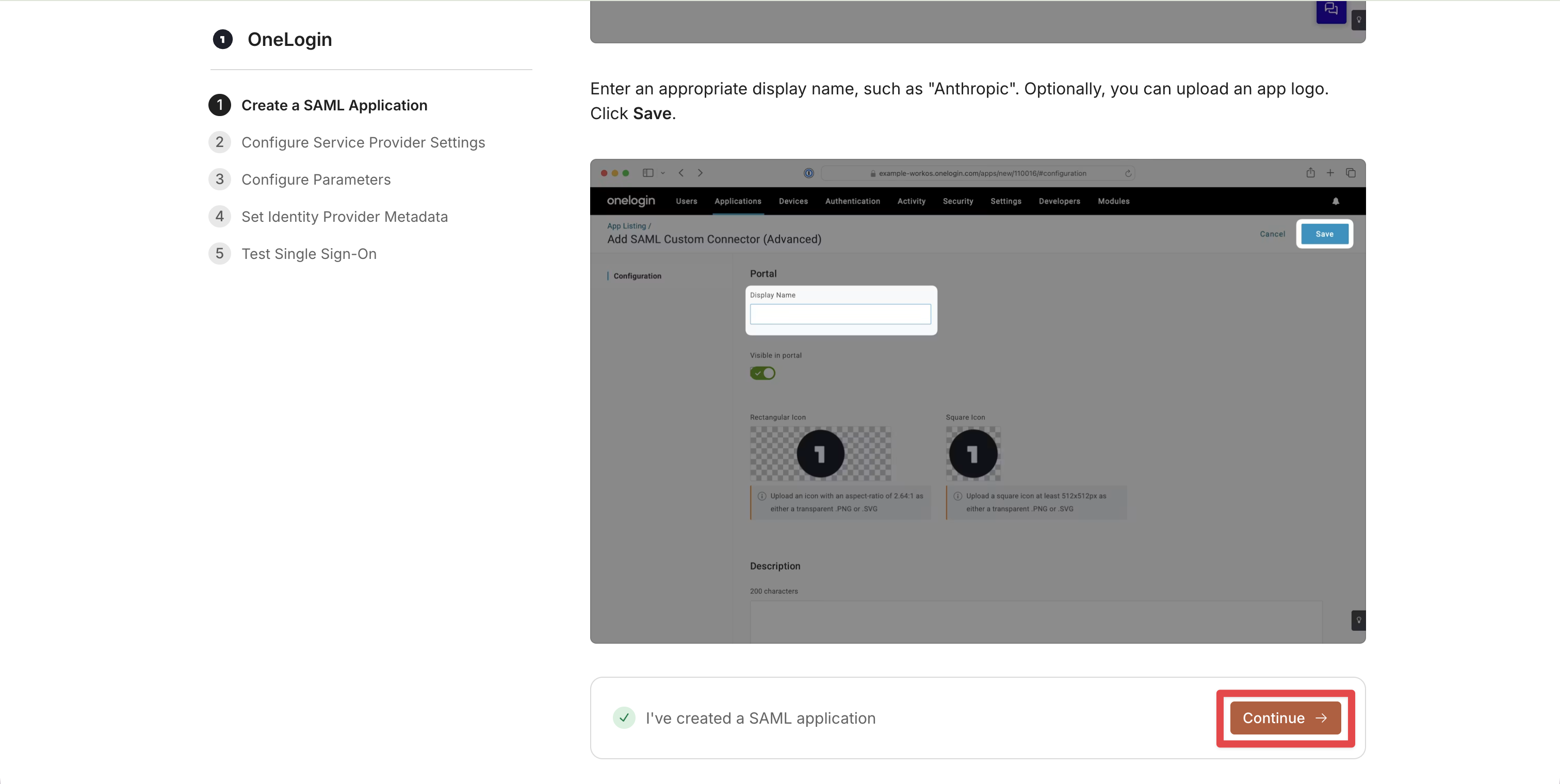1560x784 pixels.
Task: Click the chat bubble icon at top right
Action: pyautogui.click(x=1330, y=10)
